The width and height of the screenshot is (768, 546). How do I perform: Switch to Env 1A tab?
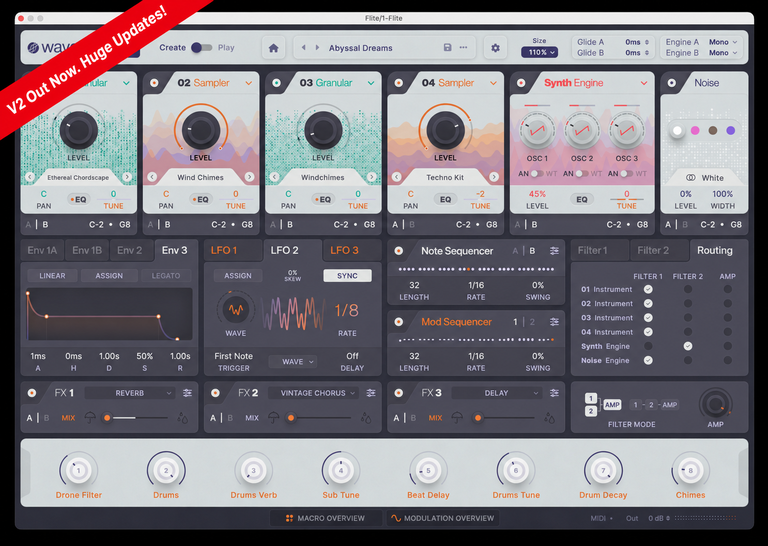point(42,250)
